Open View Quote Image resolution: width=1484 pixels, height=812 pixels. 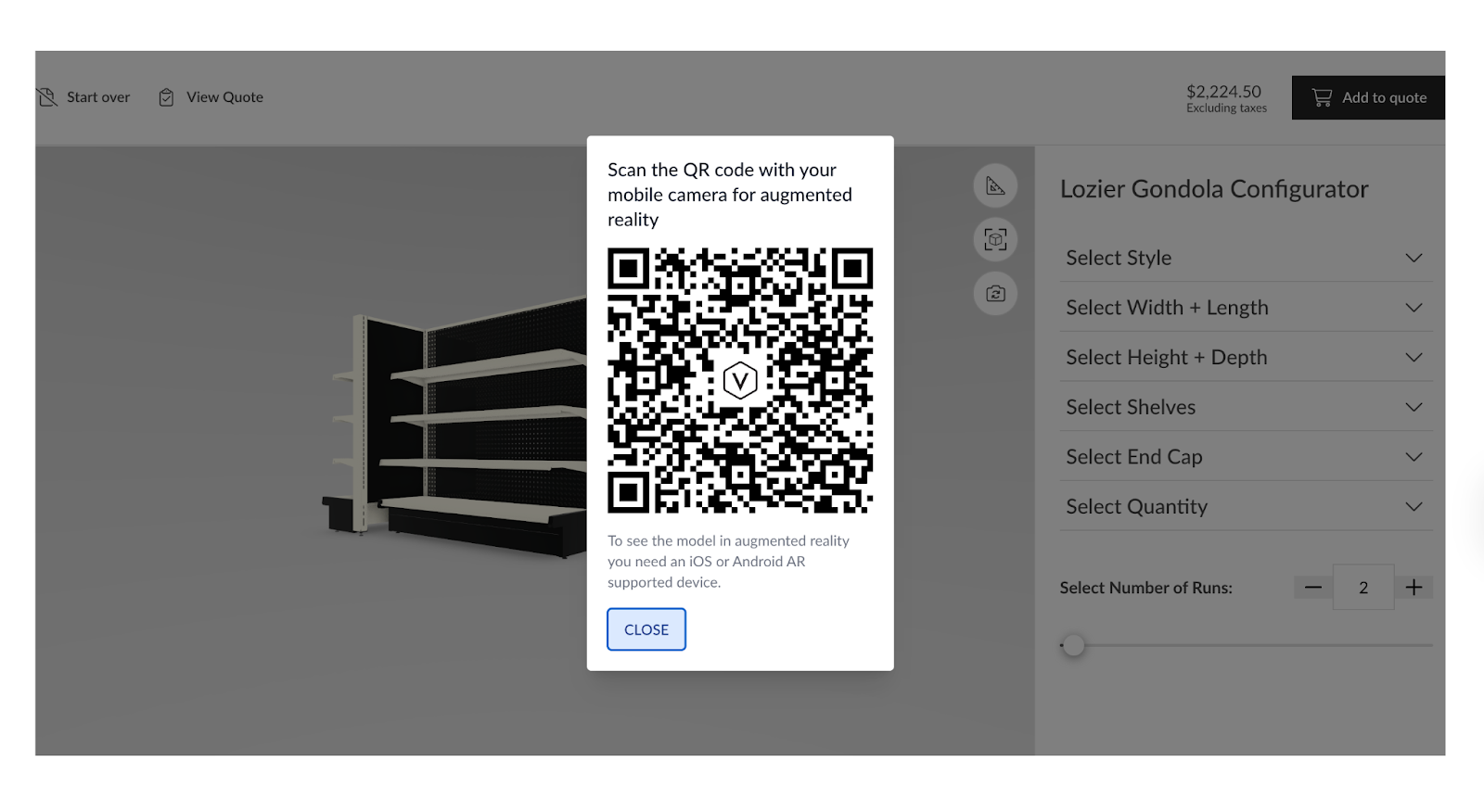tap(211, 97)
